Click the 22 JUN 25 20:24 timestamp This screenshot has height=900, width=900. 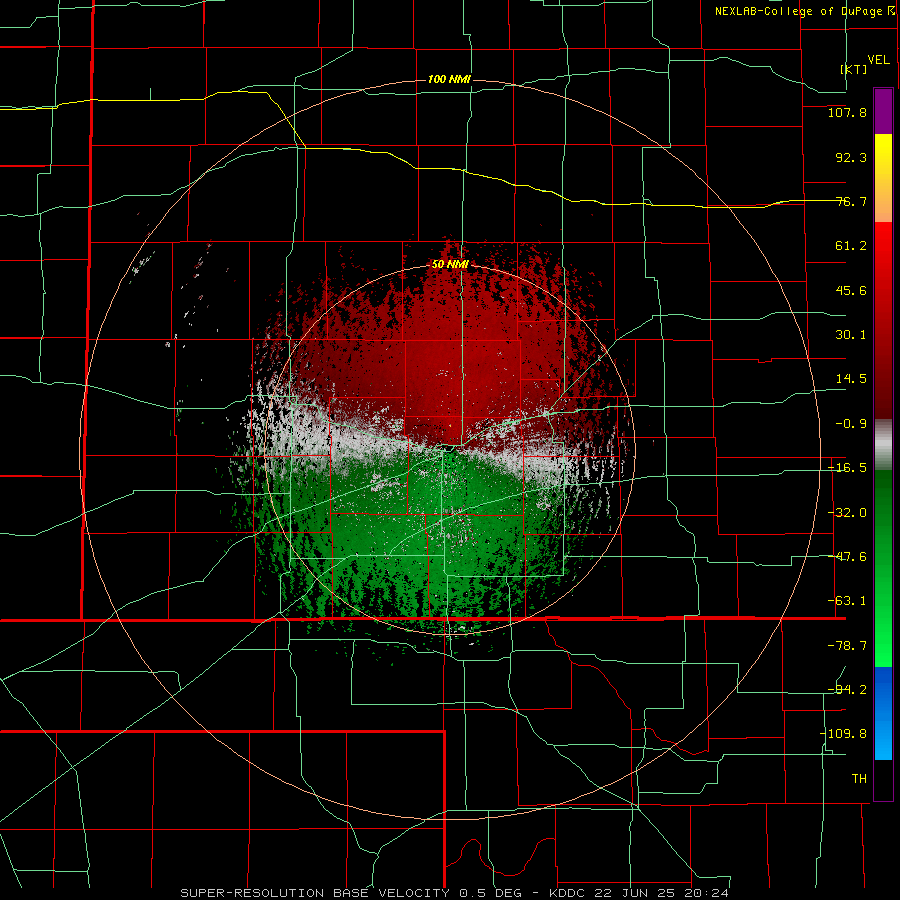coord(664,893)
